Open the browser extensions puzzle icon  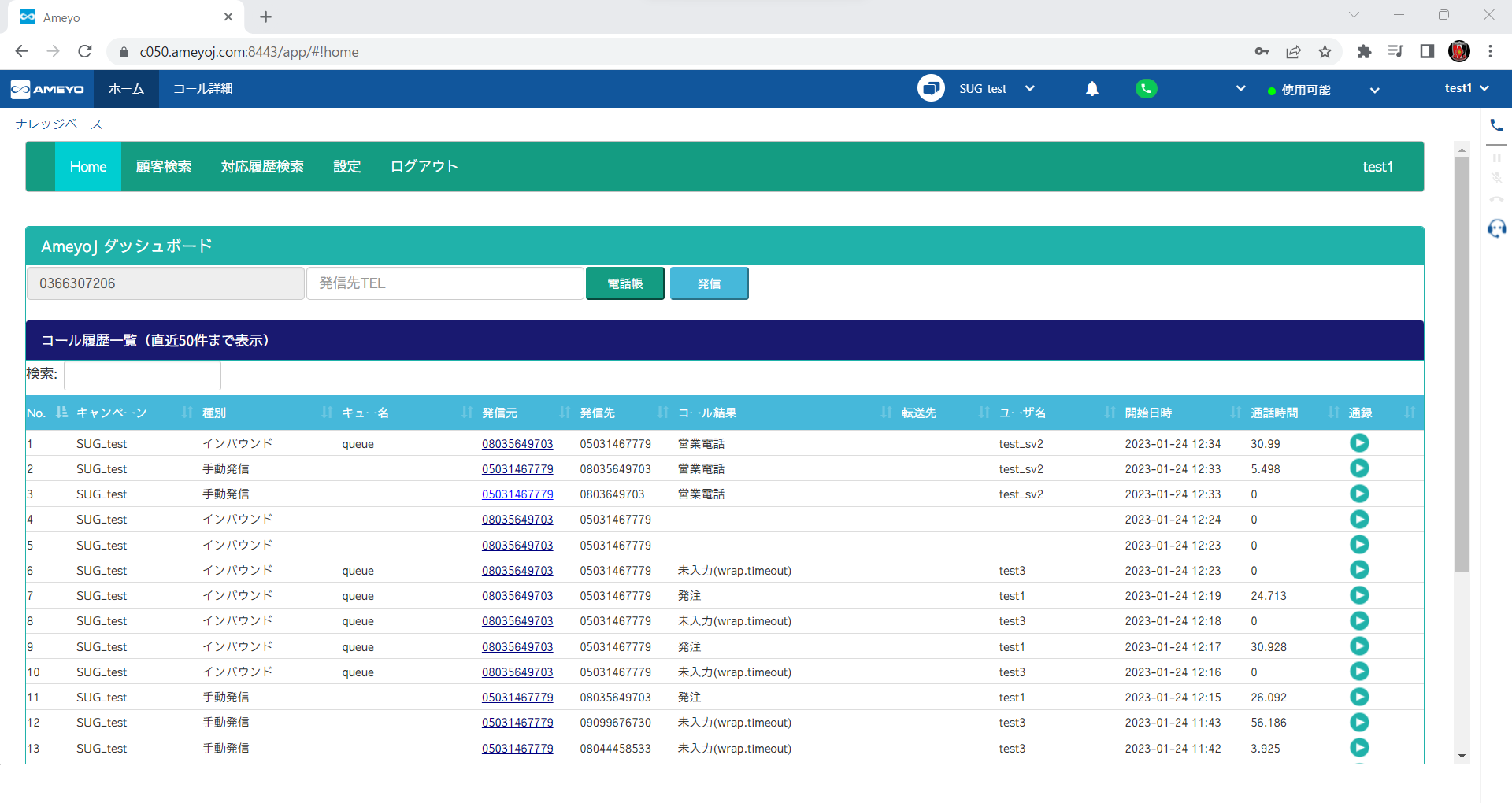[1364, 52]
